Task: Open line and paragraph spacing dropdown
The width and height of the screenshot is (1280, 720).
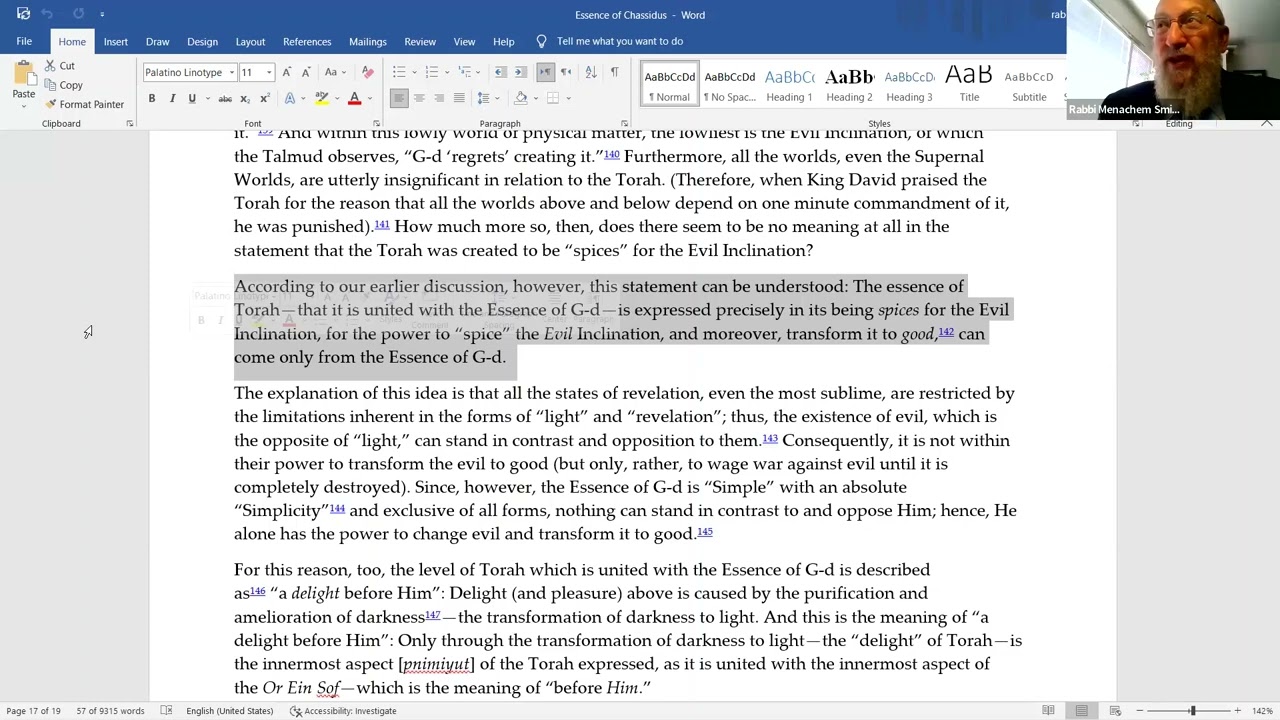Action: (484, 98)
